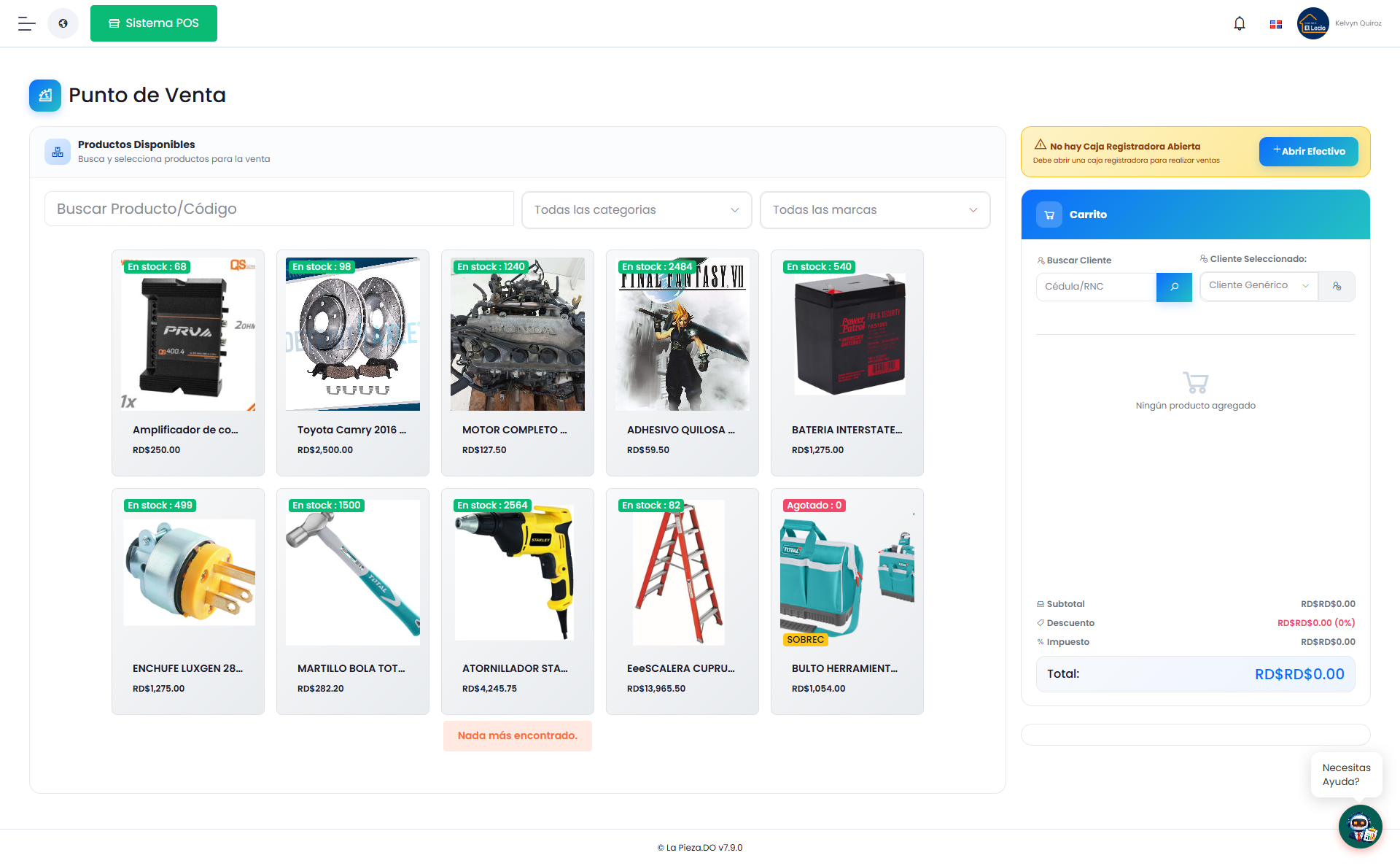The height and width of the screenshot is (866, 1400).
Task: Click price RD$4,245.75 on drill card
Action: [489, 689]
